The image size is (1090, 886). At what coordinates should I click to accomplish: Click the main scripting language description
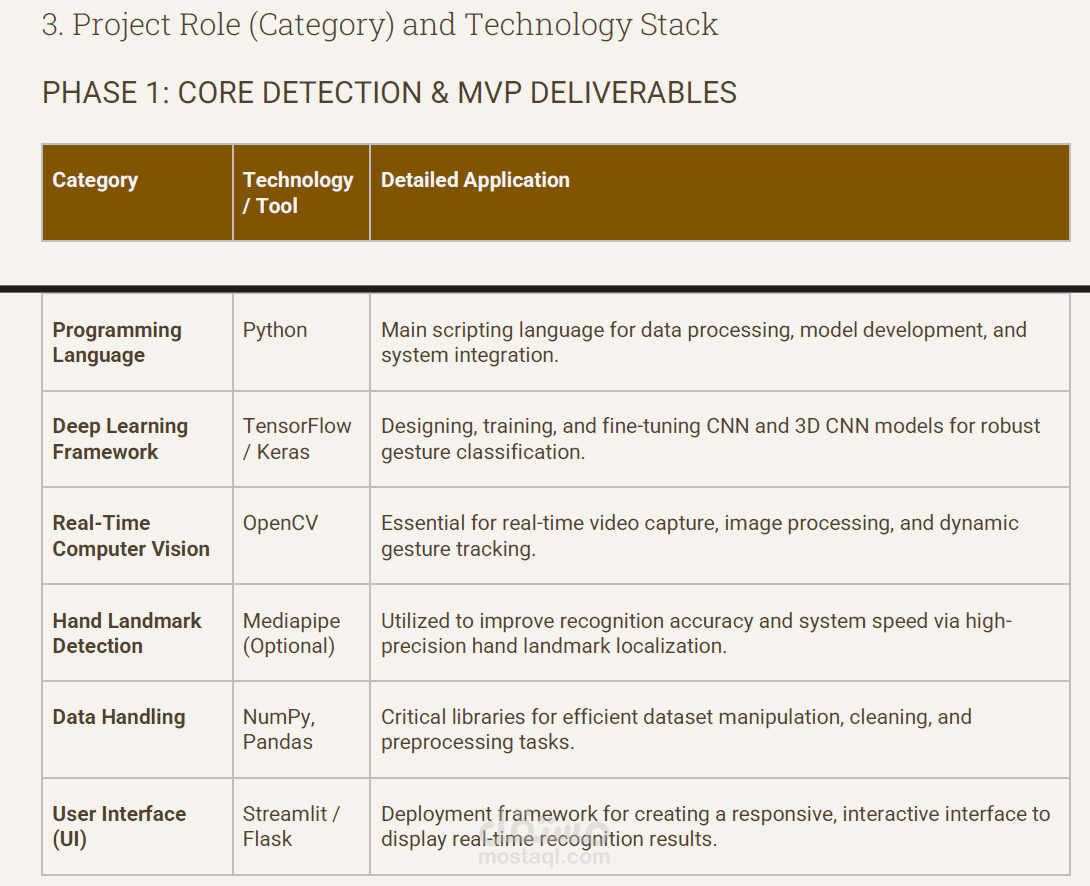point(703,342)
